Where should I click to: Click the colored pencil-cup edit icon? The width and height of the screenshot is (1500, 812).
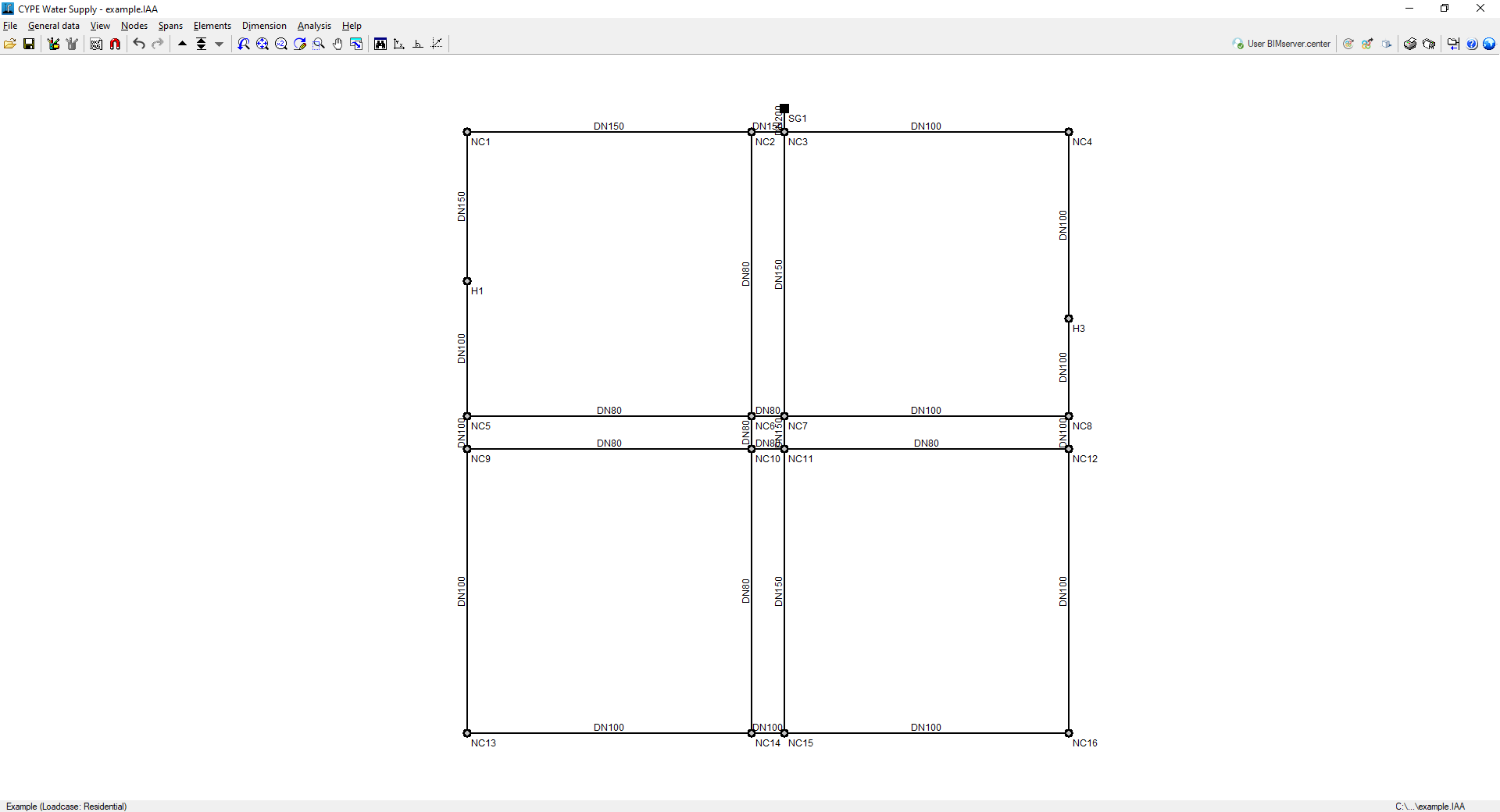coord(53,44)
